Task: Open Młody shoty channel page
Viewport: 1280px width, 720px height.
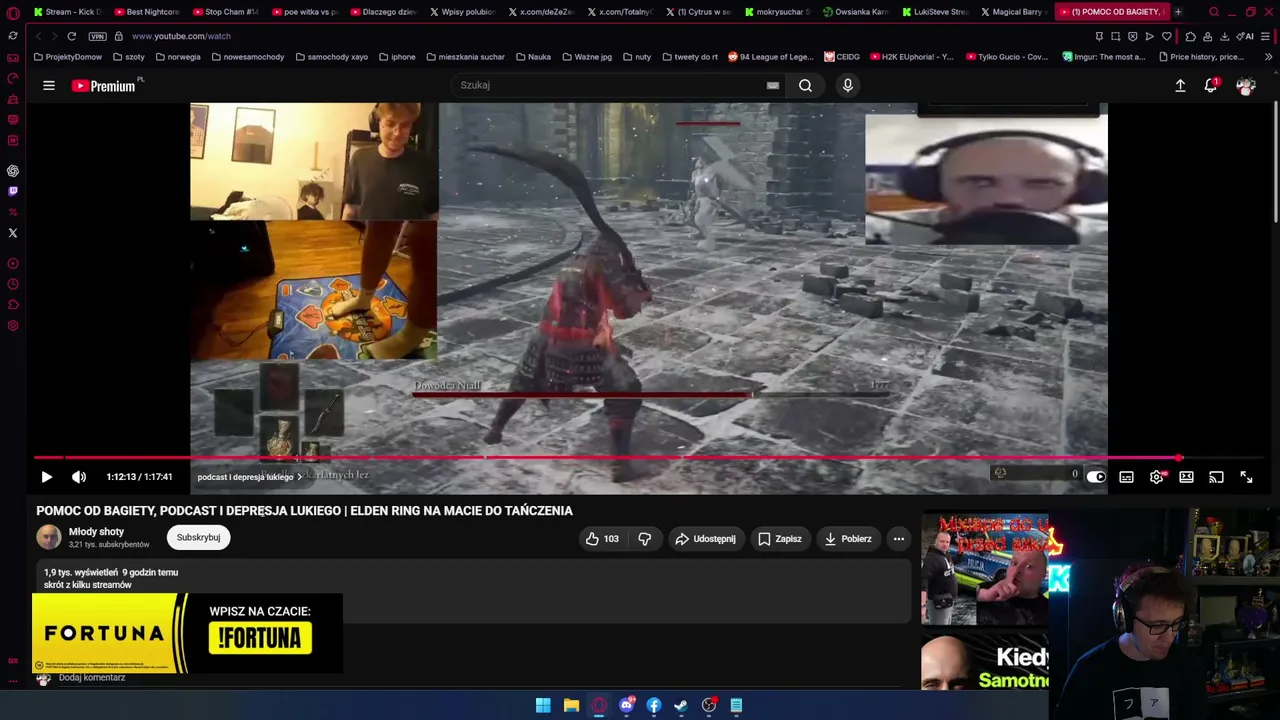Action: click(96, 532)
